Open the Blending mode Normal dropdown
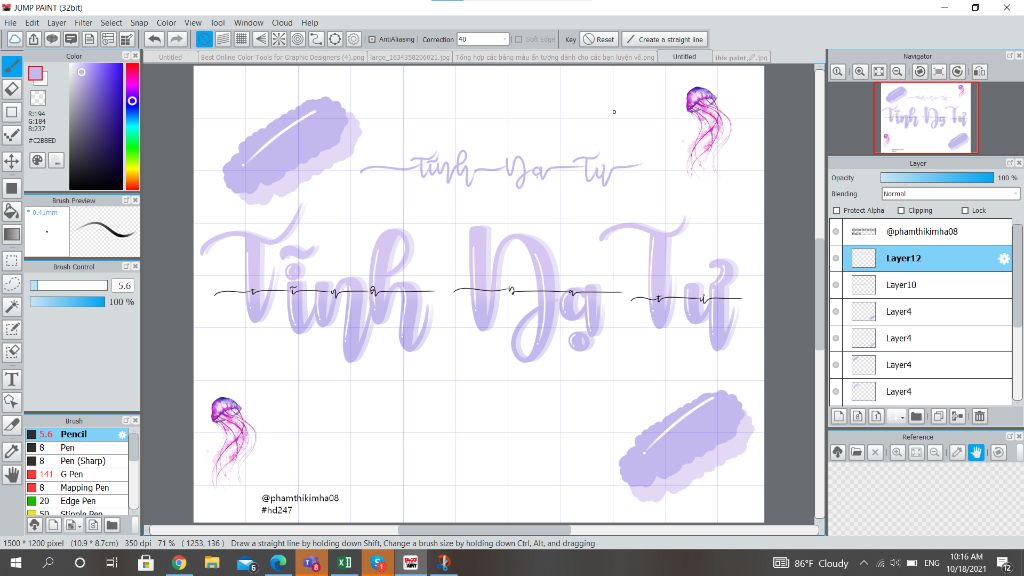The width and height of the screenshot is (1024, 576). pos(950,193)
